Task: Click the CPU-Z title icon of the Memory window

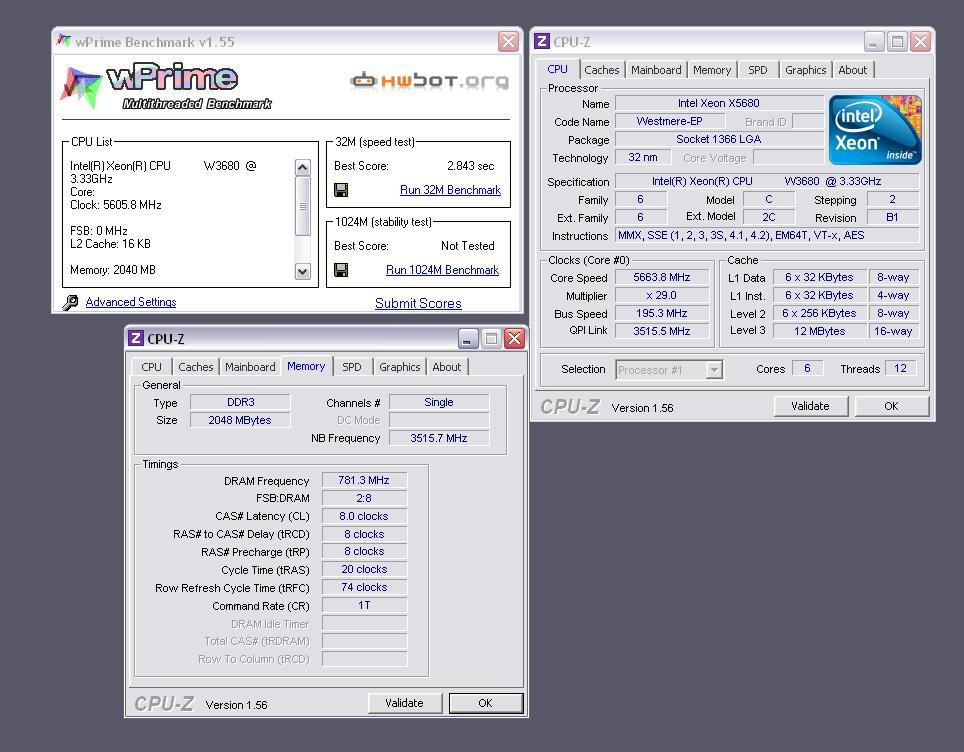Action: [x=136, y=338]
